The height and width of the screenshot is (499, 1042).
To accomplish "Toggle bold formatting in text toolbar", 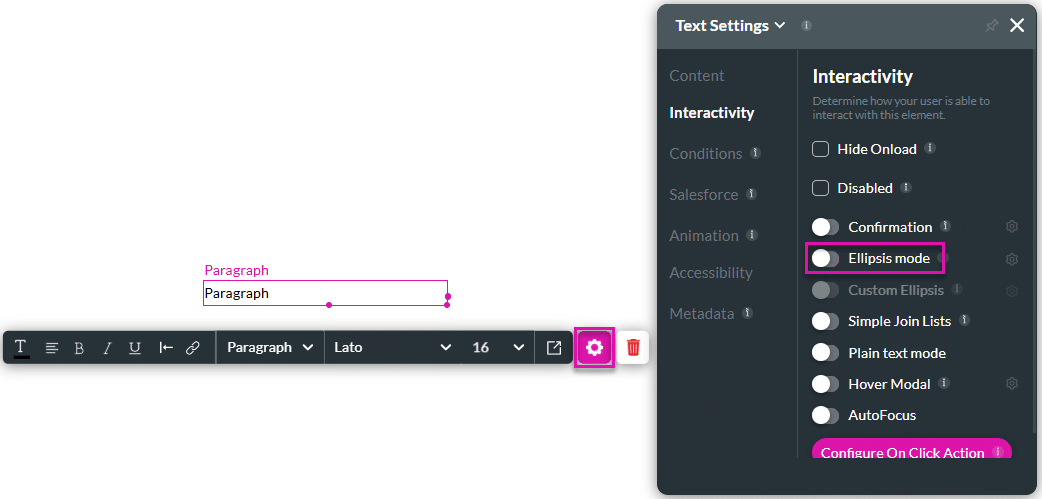I will point(79,347).
